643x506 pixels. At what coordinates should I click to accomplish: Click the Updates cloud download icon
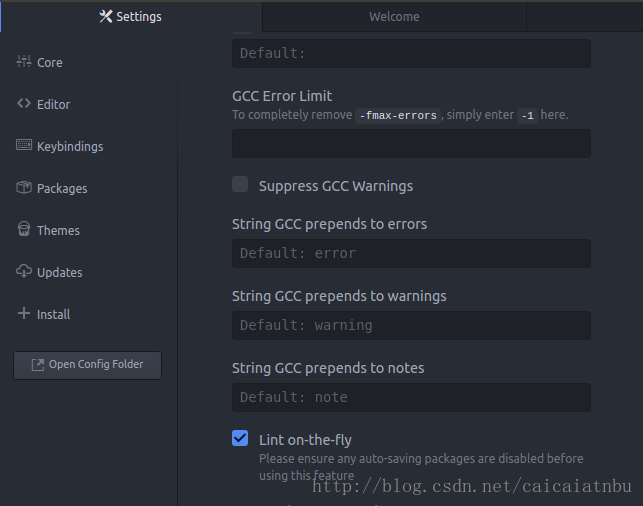pyautogui.click(x=24, y=272)
